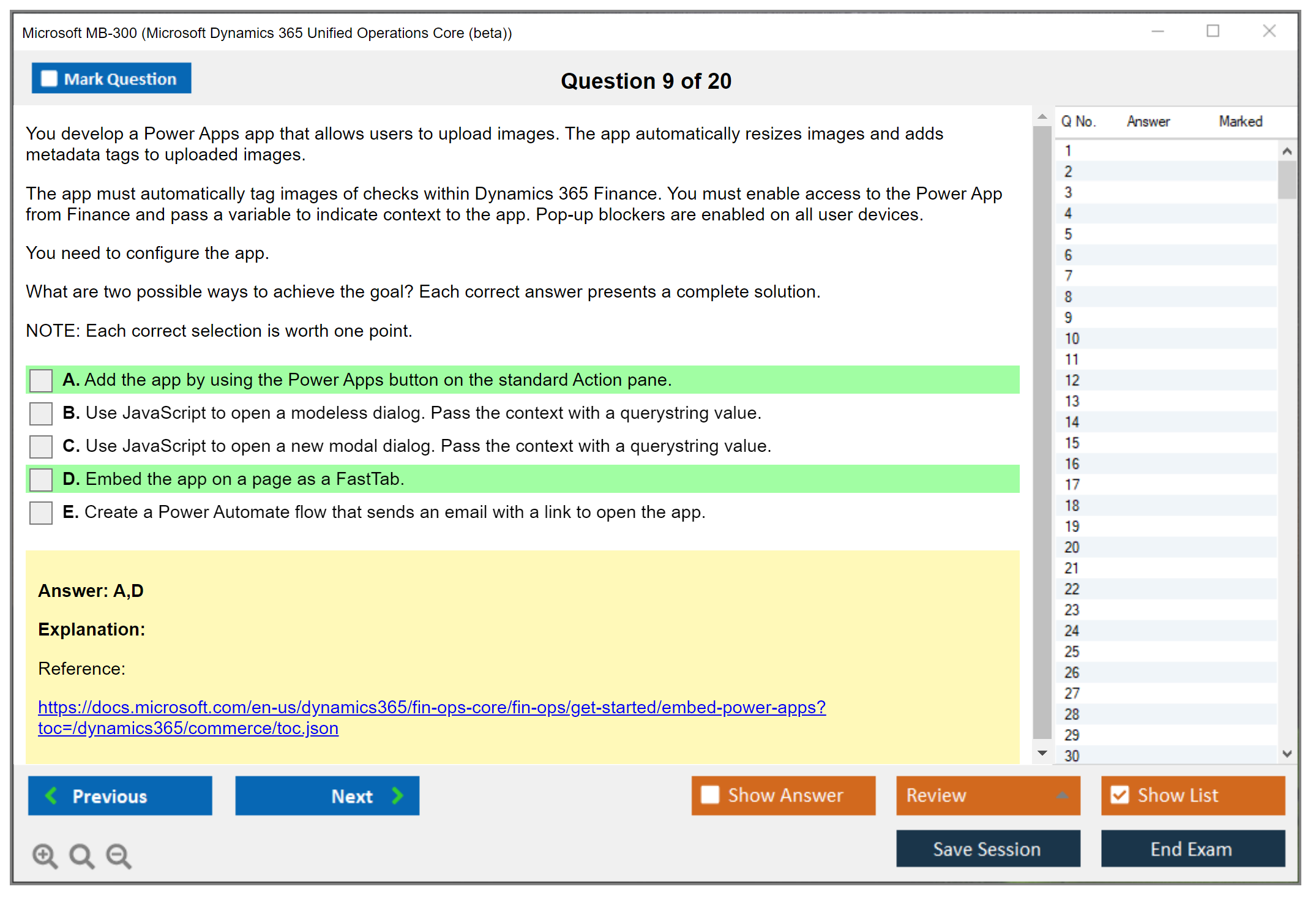The width and height of the screenshot is (1316, 900).
Task: Click the question list scrollbar thumb
Action: [x=1287, y=179]
